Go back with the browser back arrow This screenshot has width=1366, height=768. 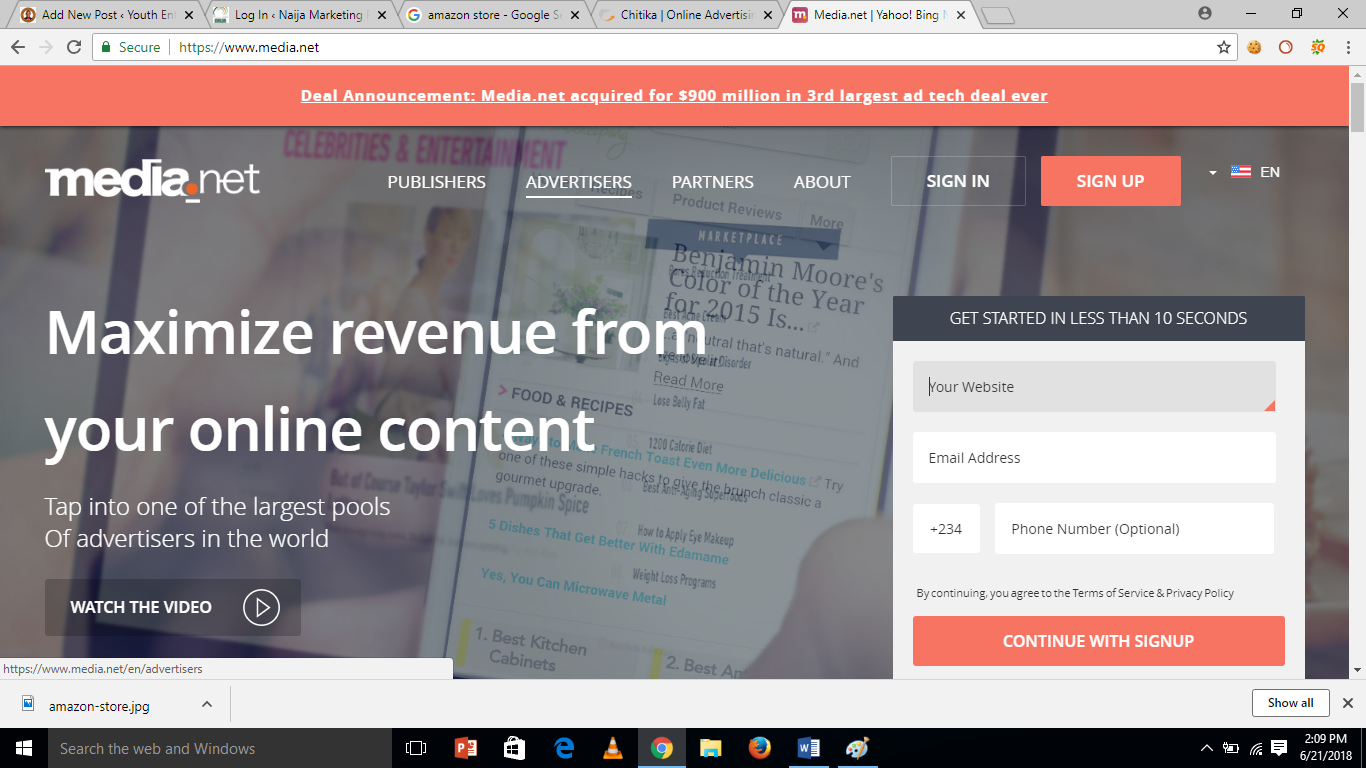tap(19, 46)
